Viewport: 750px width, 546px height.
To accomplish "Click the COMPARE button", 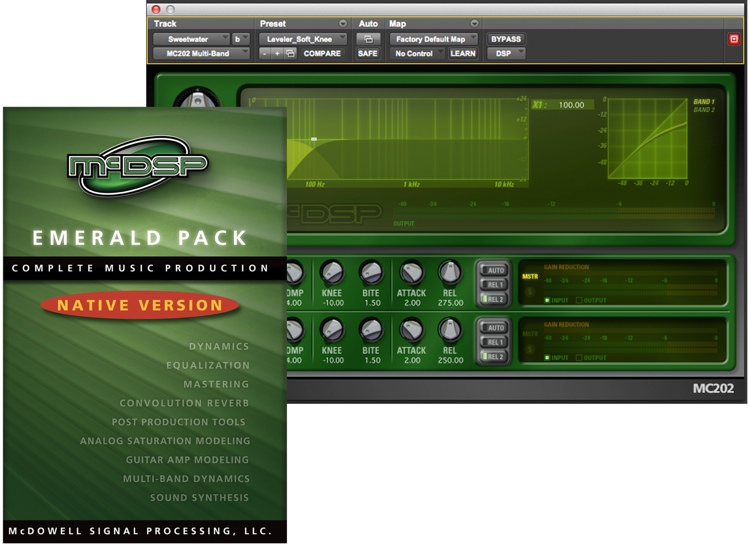I will point(322,54).
